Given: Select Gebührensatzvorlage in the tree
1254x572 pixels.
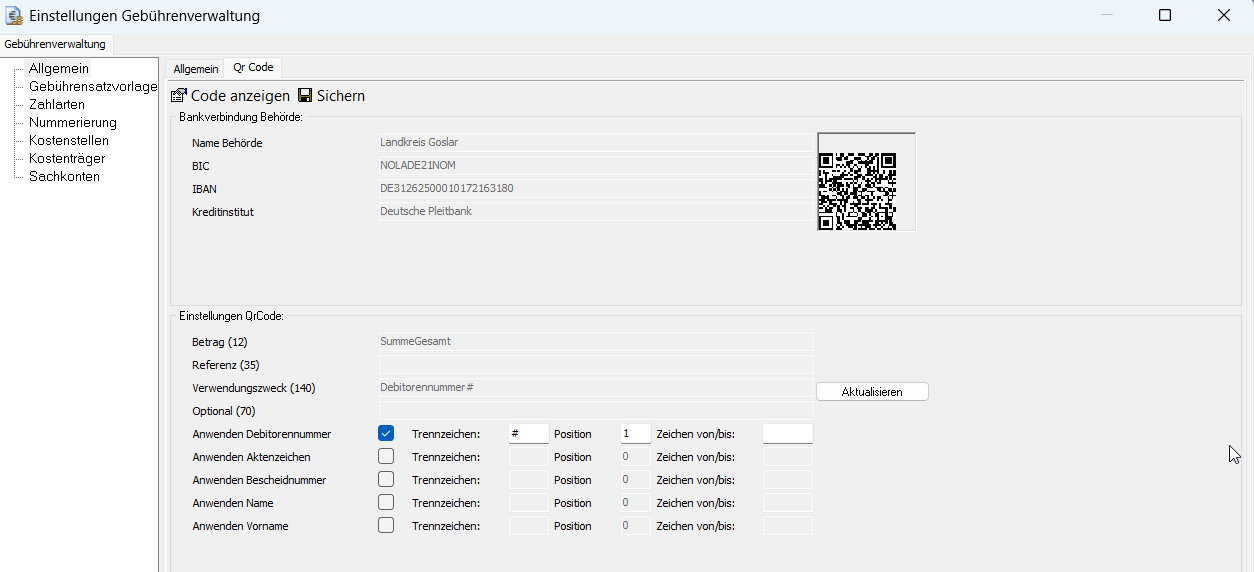Looking at the screenshot, I should tap(93, 87).
